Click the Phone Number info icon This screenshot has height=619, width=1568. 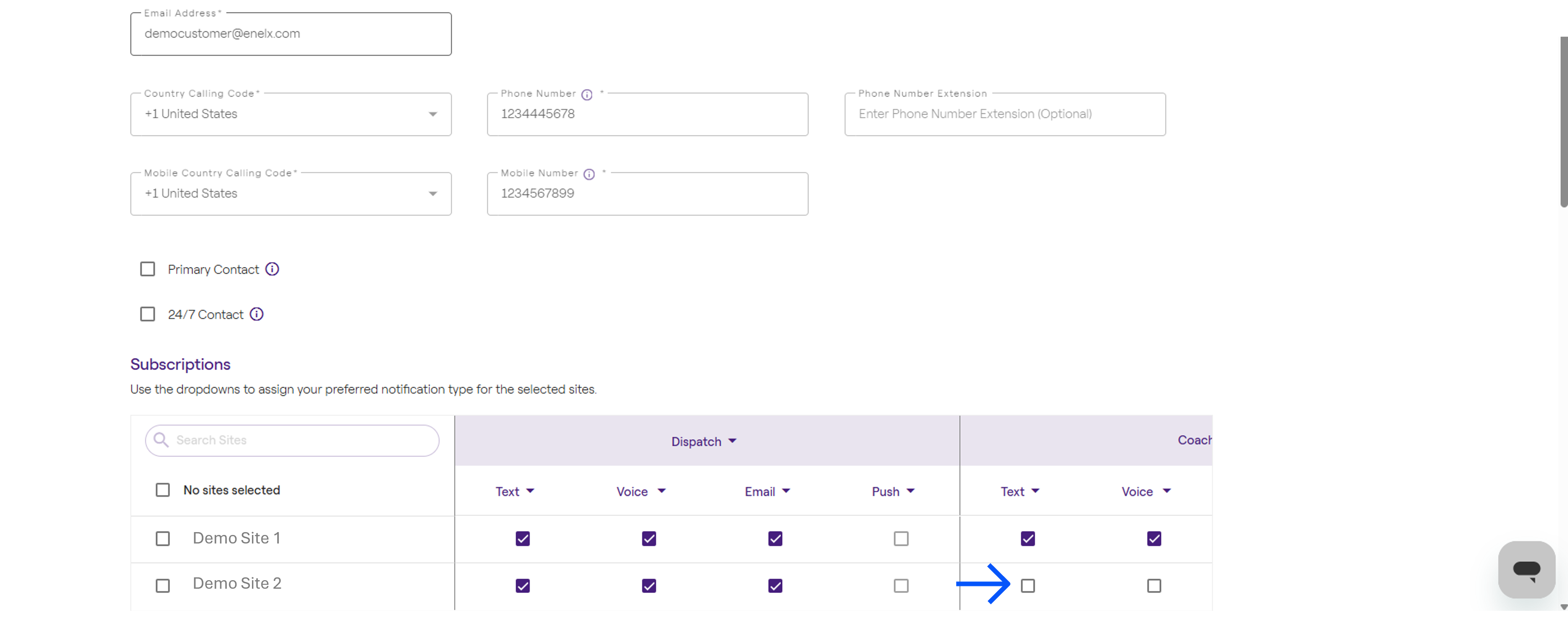[587, 94]
